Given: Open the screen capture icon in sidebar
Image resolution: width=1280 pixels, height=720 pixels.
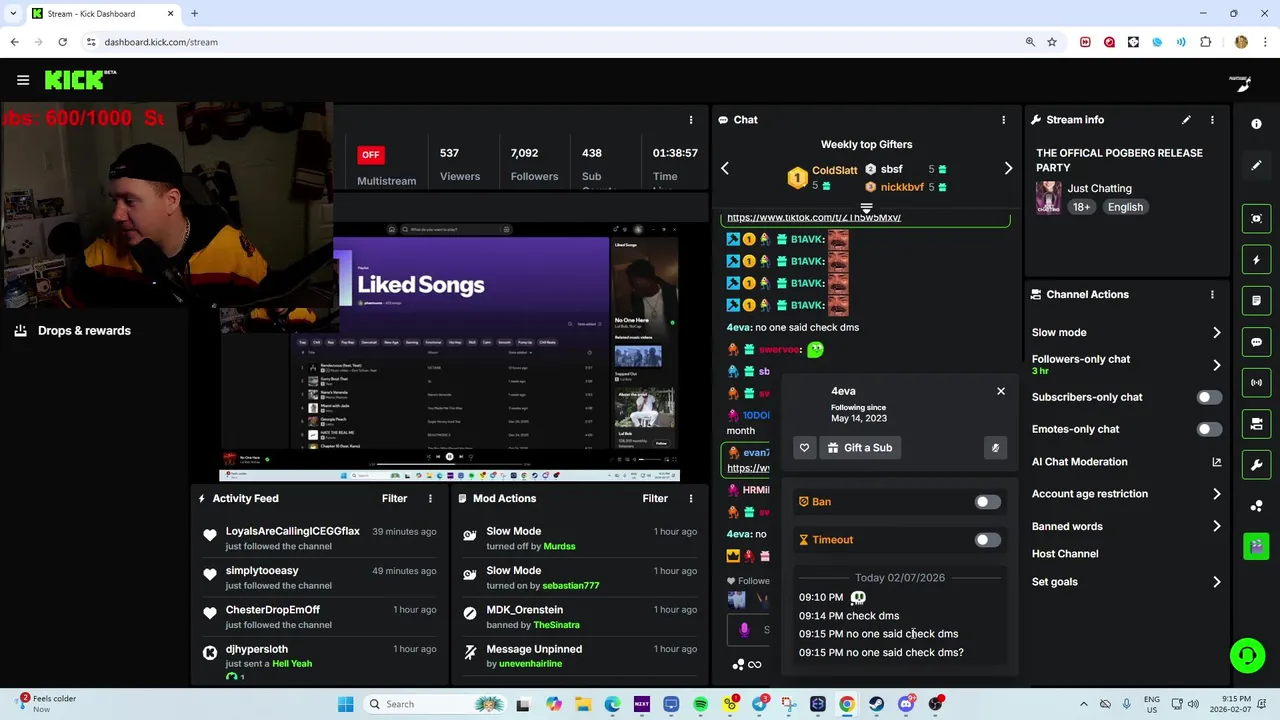Looking at the screenshot, I should 1257,218.
